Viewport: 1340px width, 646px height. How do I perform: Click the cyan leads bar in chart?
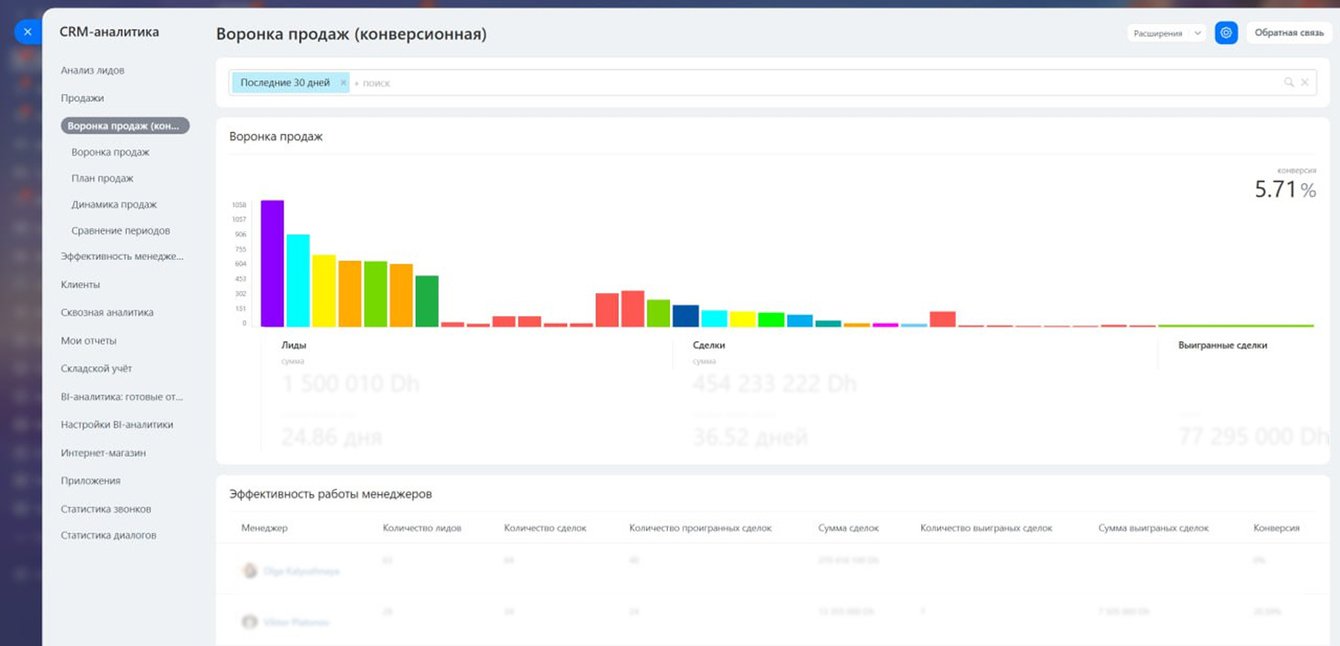click(x=298, y=280)
